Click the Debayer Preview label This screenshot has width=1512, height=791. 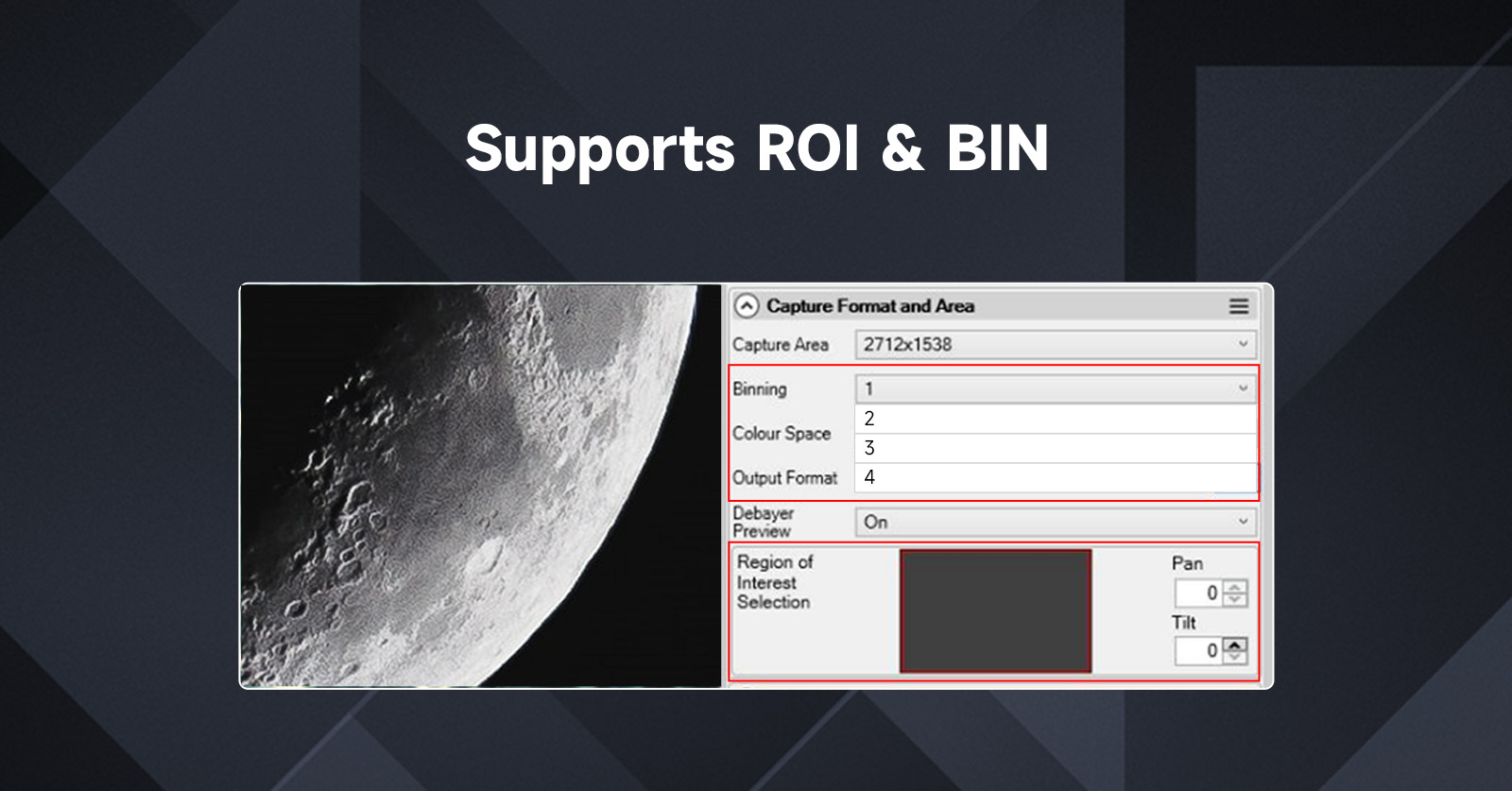(x=763, y=522)
